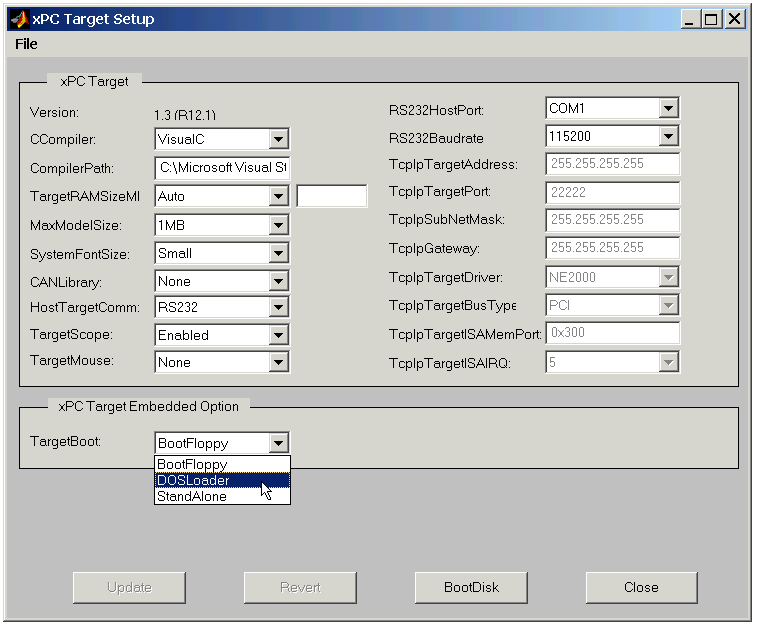The image size is (759, 625).
Task: Click the TcpIpSubNetMask field
Action: pos(612,220)
